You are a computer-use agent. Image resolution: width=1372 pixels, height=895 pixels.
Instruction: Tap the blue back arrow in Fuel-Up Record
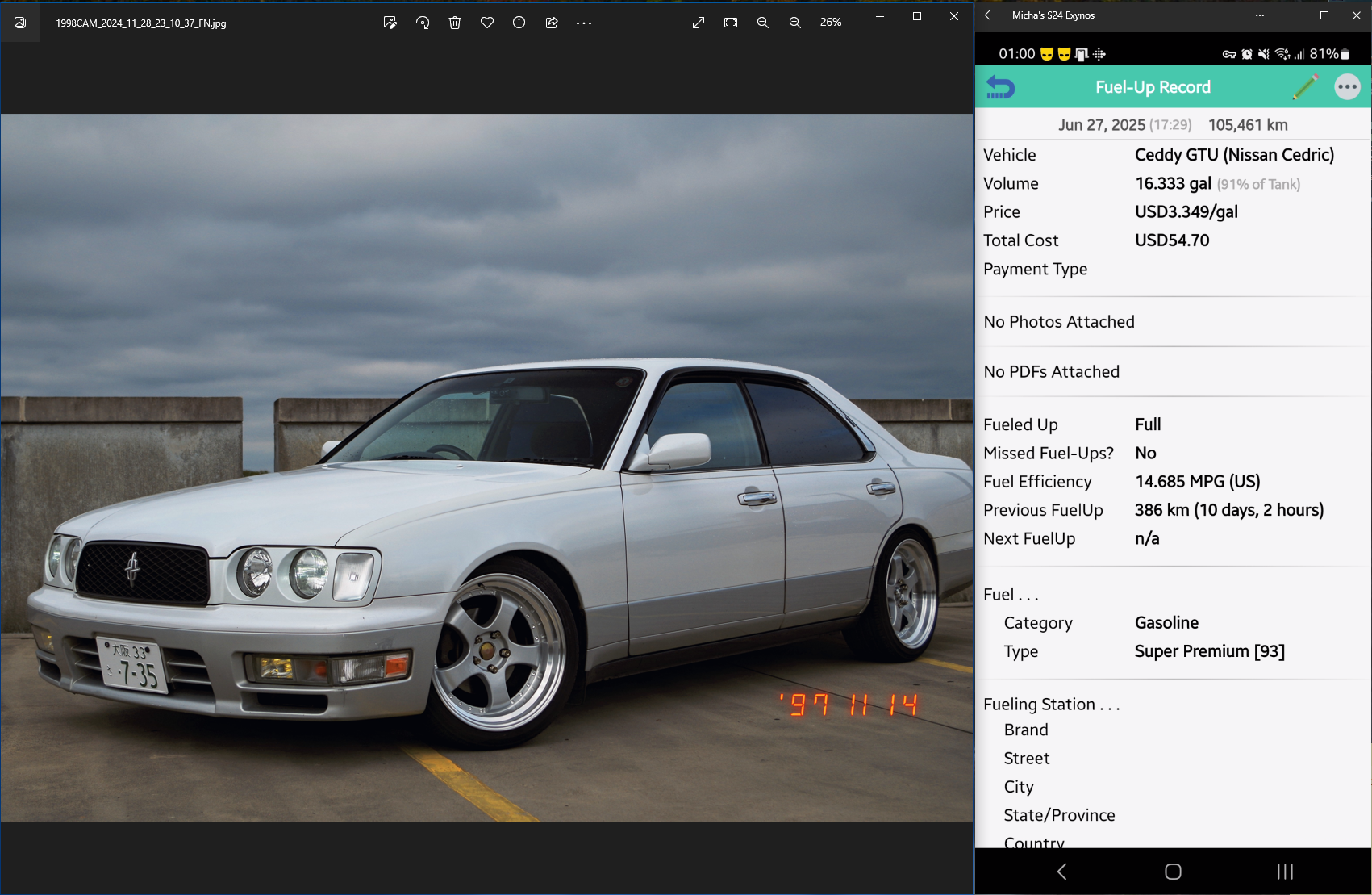coord(1000,86)
